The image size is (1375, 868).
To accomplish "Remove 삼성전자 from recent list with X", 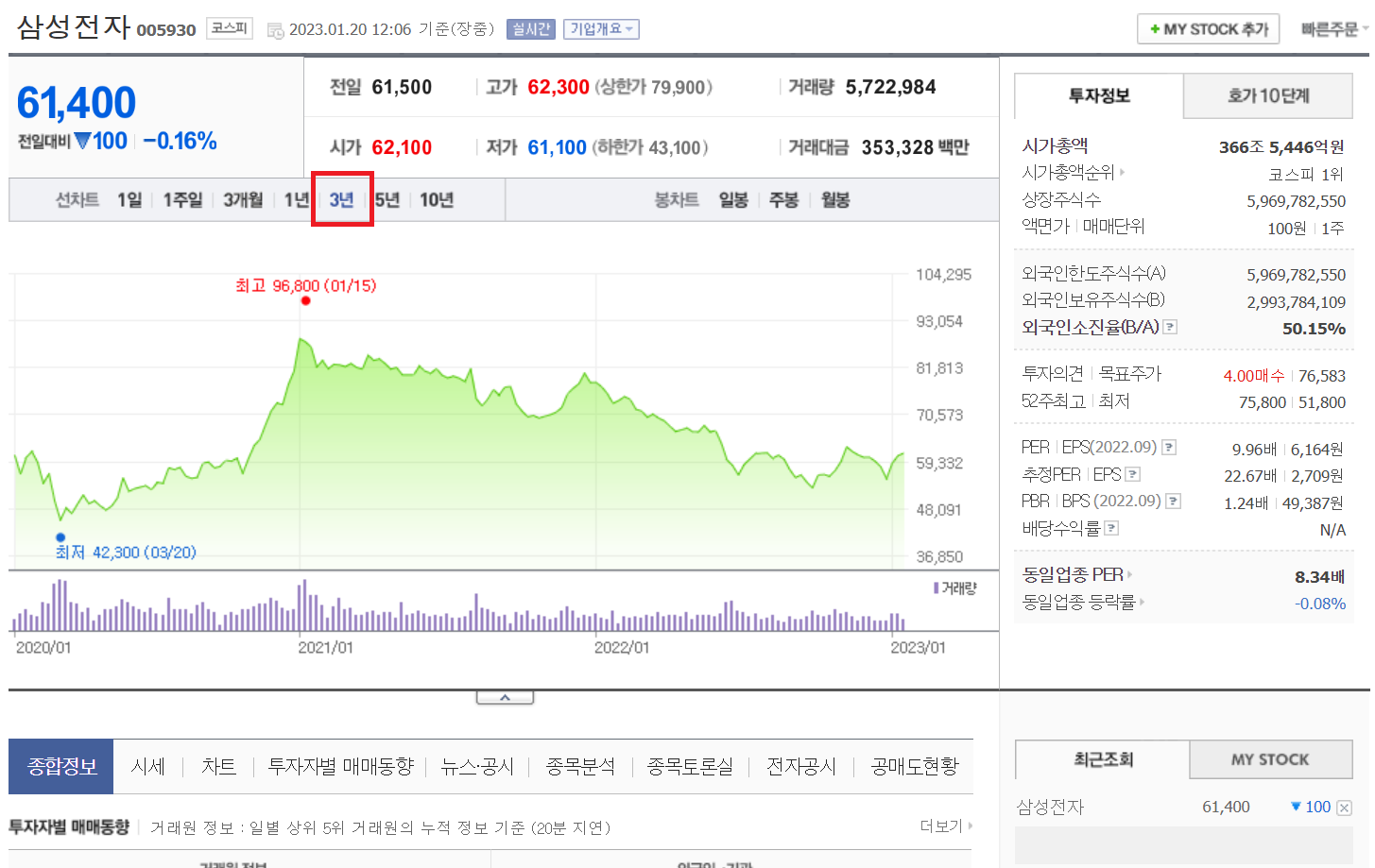I will (1345, 808).
